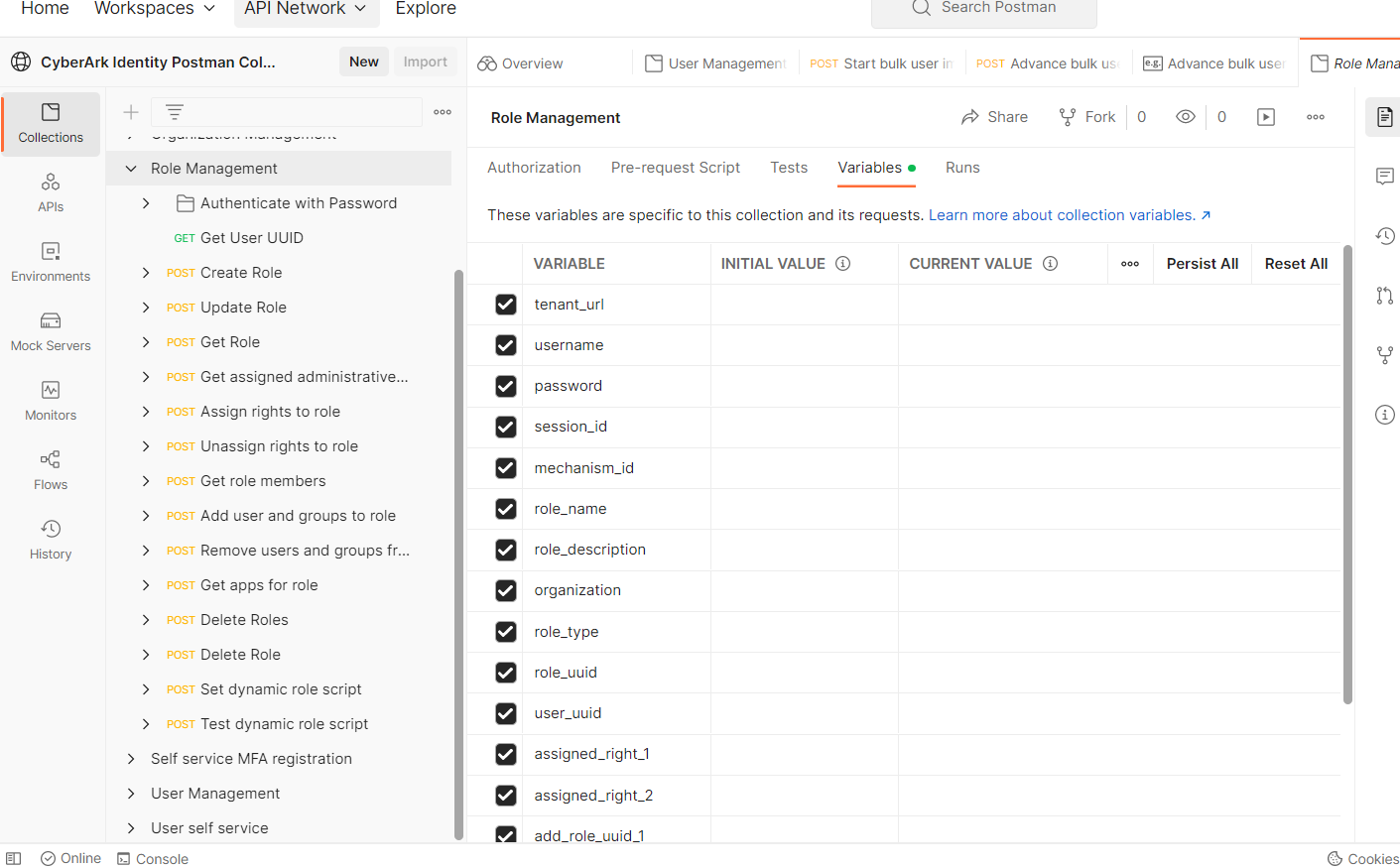Viewport: 1400px width, 868px height.
Task: Open the Workspaces dropdown menu
Action: coord(155,9)
